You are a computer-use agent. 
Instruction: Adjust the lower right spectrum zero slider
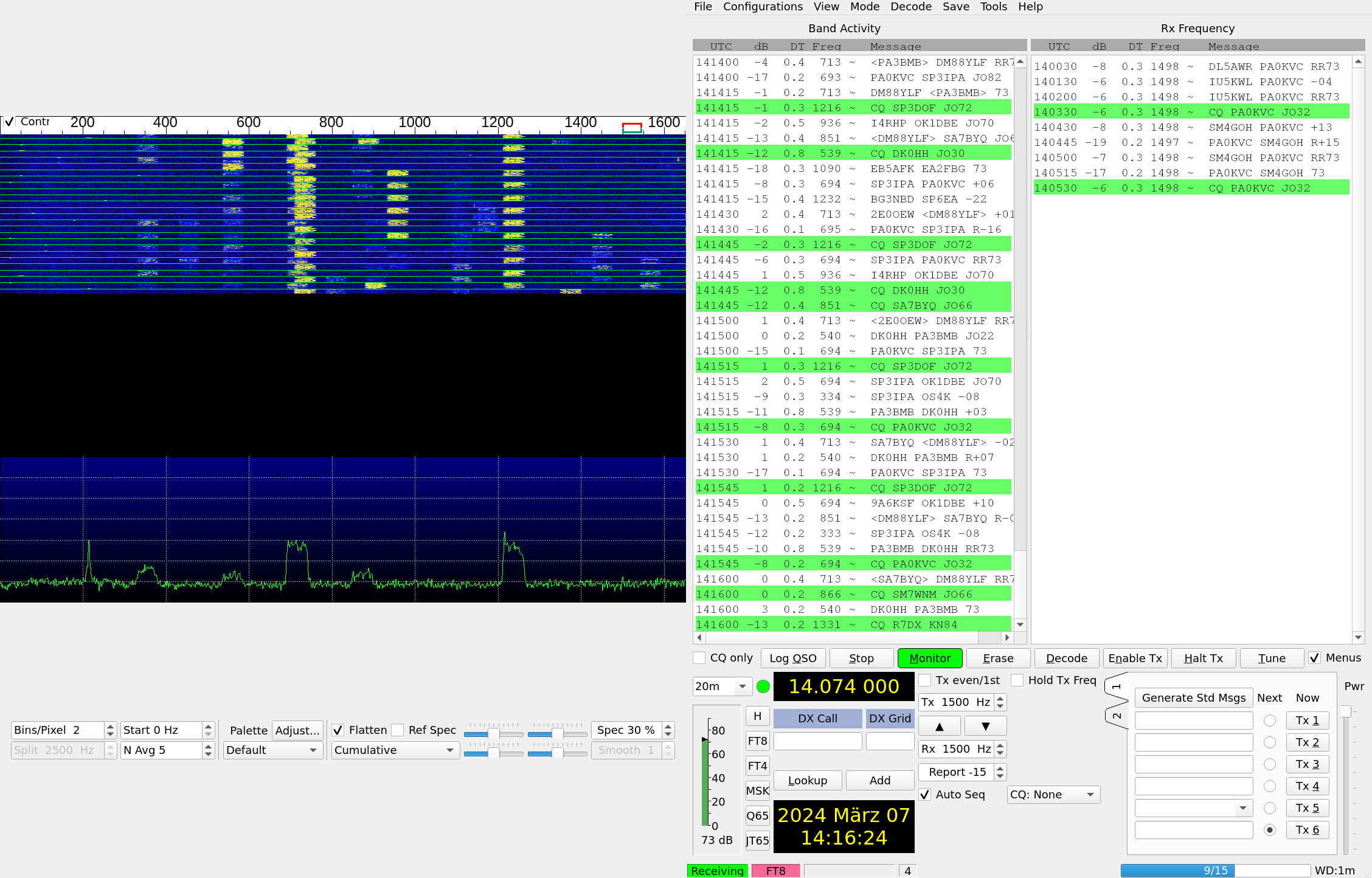tap(557, 753)
